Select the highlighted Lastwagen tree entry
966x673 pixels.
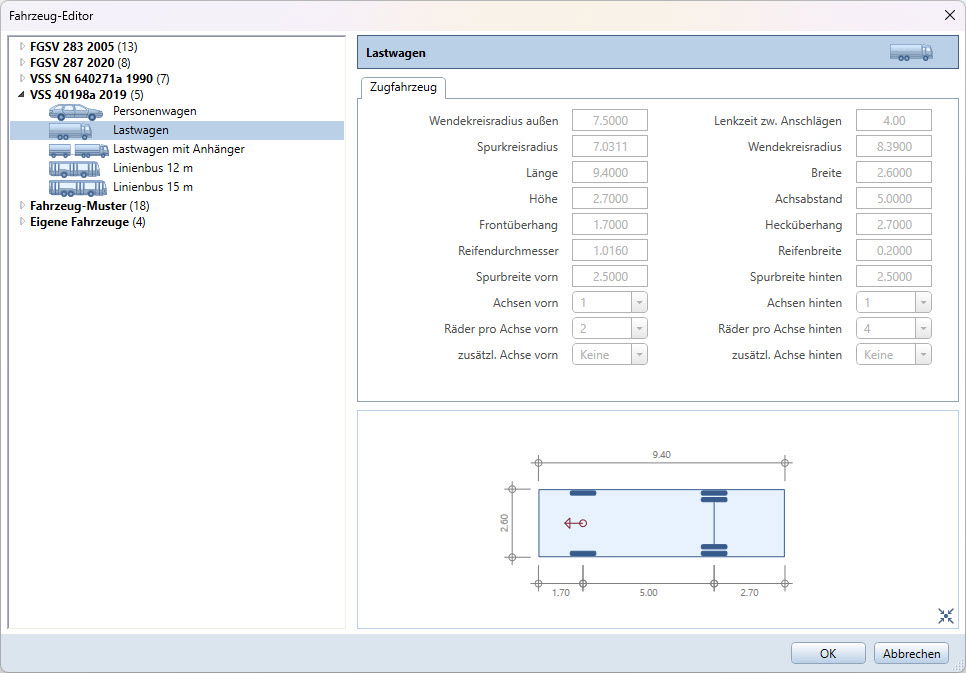coord(177,130)
